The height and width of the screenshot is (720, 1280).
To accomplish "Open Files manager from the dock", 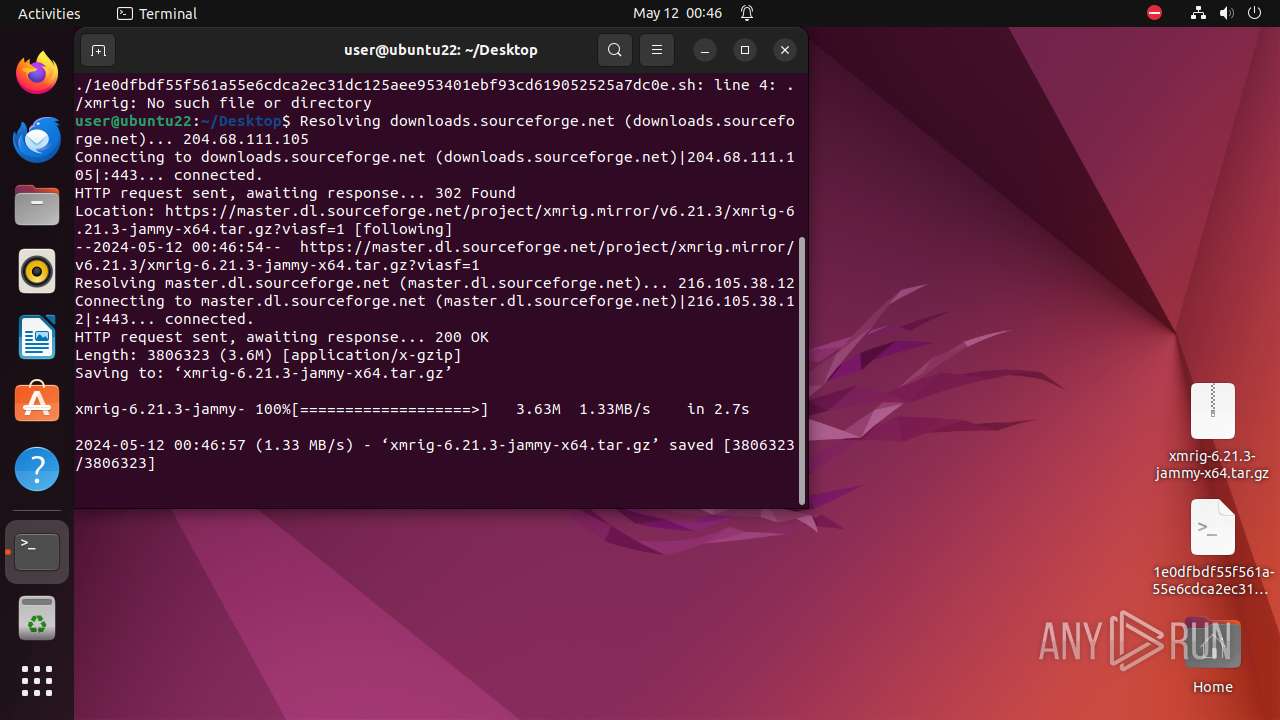I will click(x=37, y=205).
